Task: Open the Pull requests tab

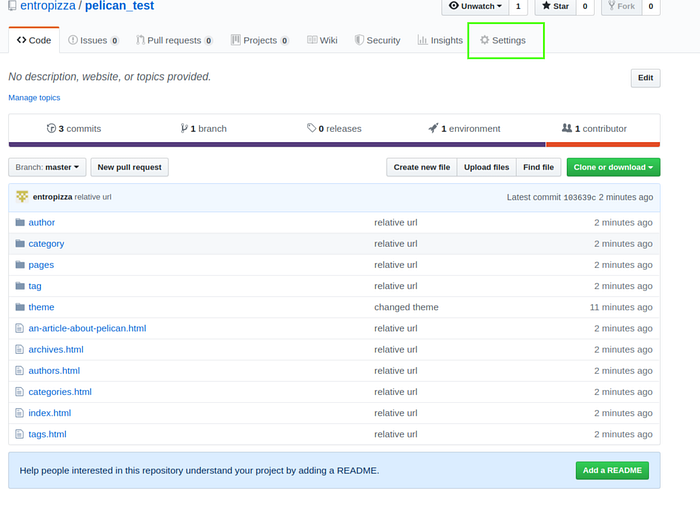Action: [x=174, y=40]
